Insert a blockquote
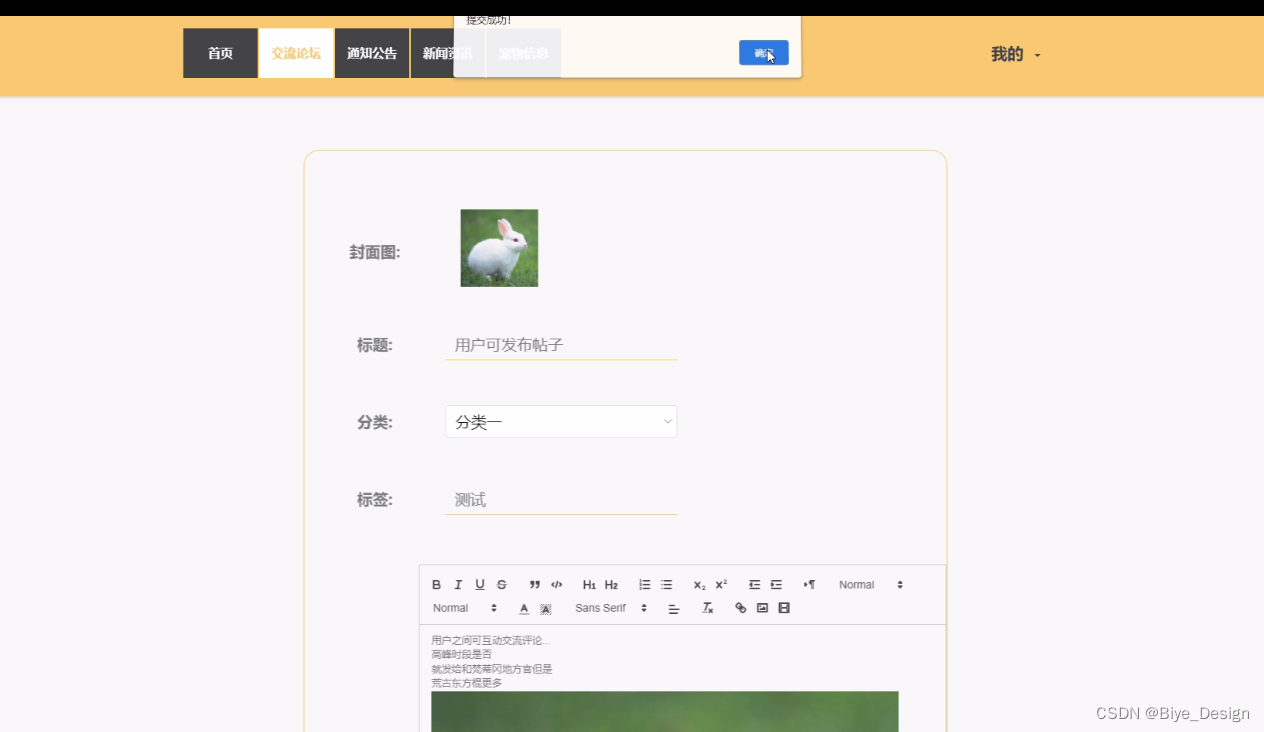This screenshot has height=732, width=1264. (535, 585)
